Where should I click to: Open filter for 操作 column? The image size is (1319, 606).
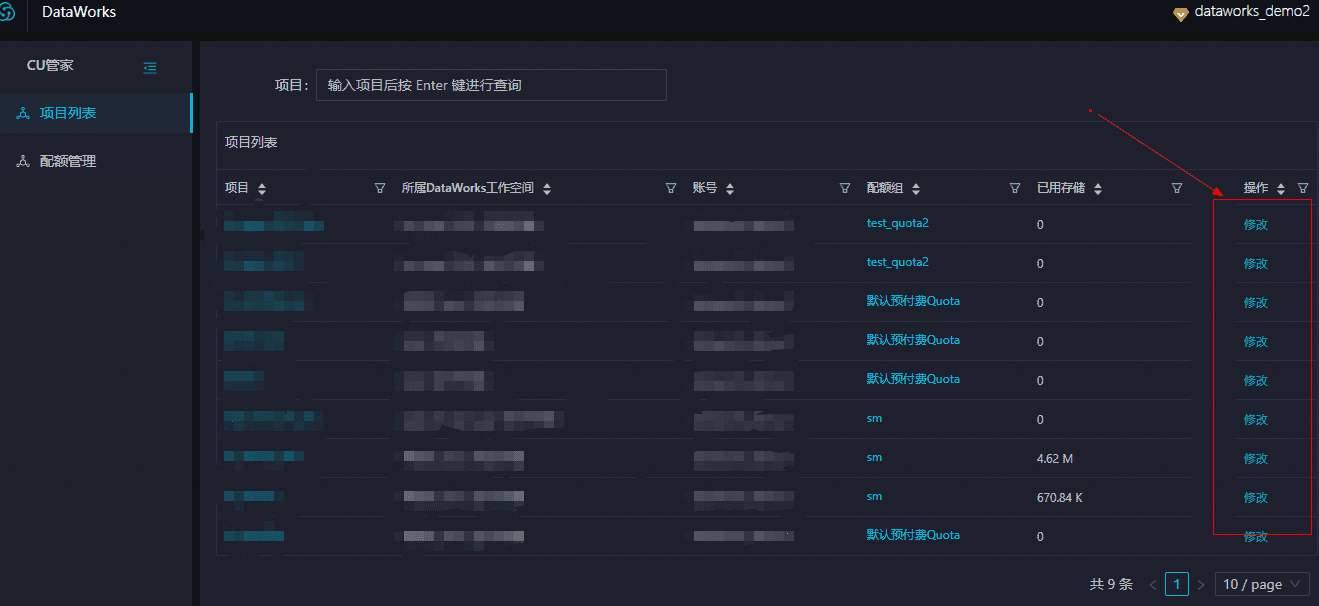coord(1303,188)
